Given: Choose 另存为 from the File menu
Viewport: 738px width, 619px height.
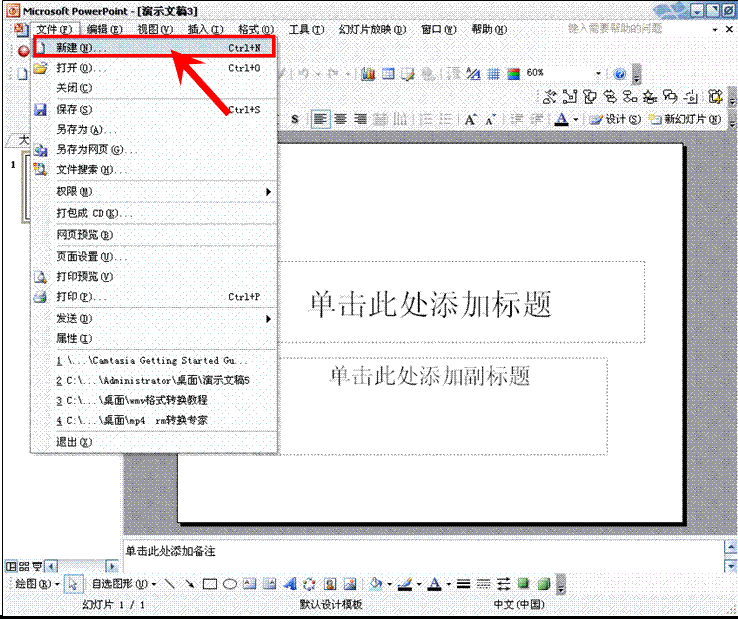Looking at the screenshot, I should coord(154,129).
